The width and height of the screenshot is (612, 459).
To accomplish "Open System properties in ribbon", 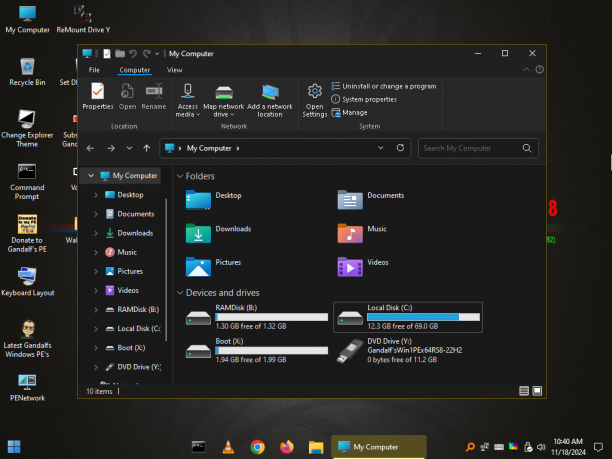I will click(364, 100).
